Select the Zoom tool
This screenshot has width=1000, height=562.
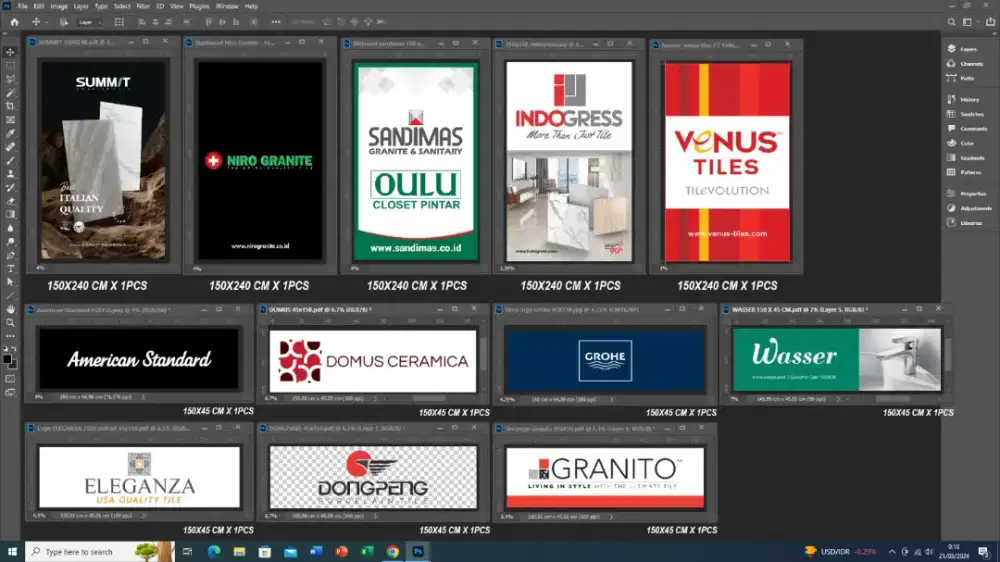point(10,323)
